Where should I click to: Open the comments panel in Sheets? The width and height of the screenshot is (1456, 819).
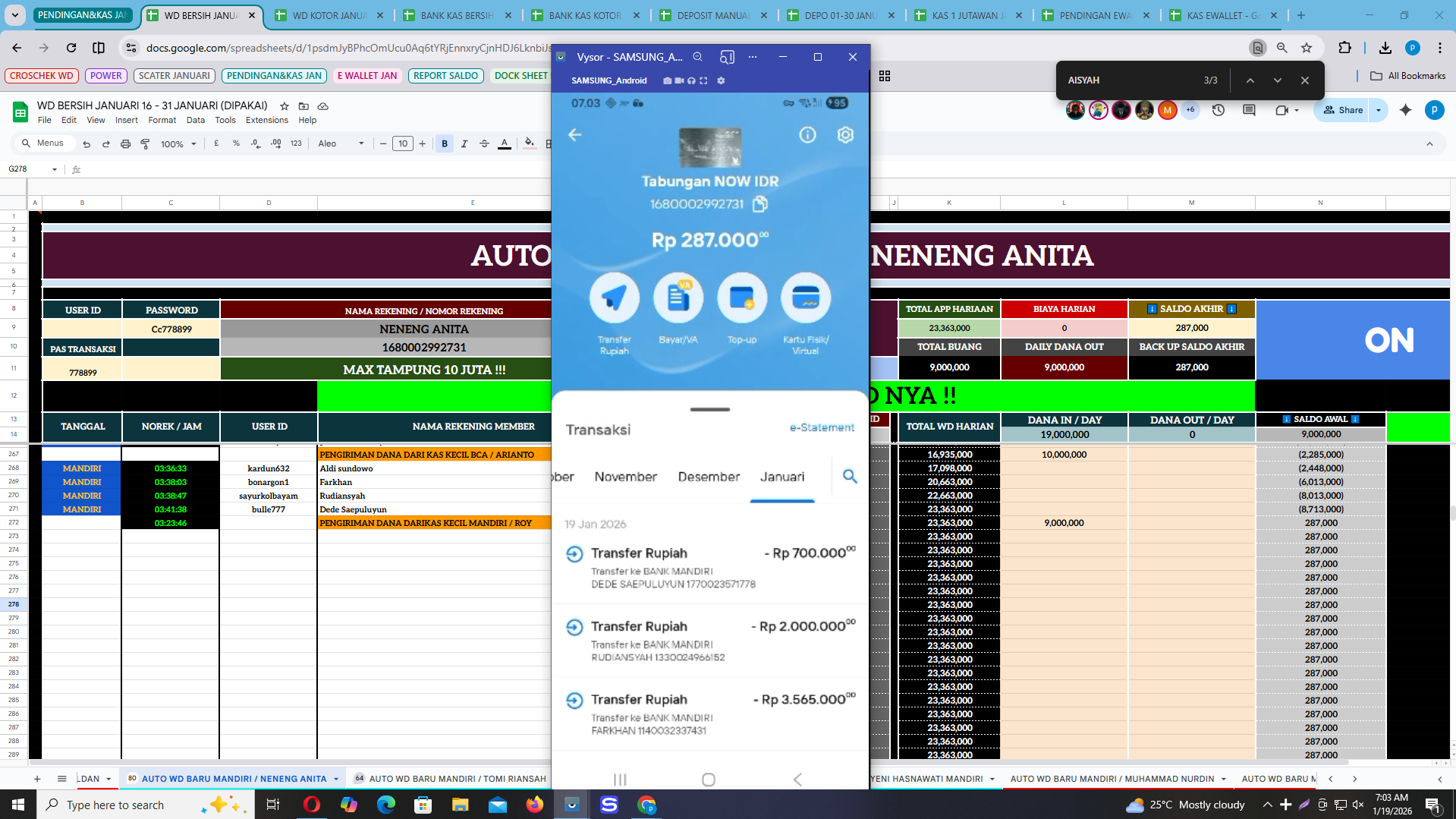pyautogui.click(x=1249, y=110)
